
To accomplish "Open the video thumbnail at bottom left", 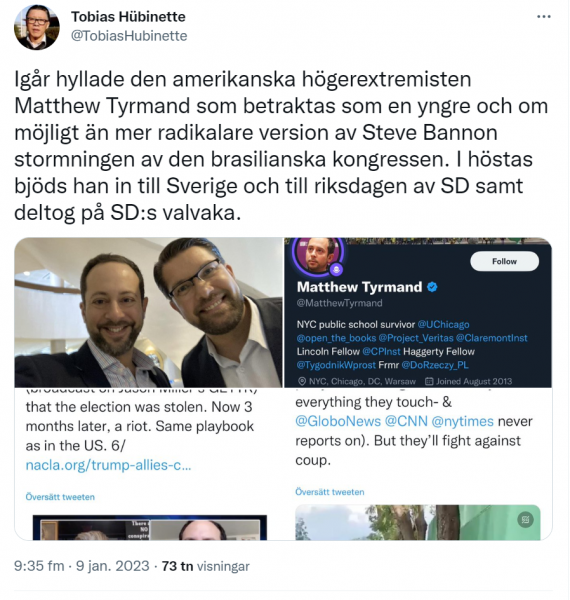I will click(150, 528).
